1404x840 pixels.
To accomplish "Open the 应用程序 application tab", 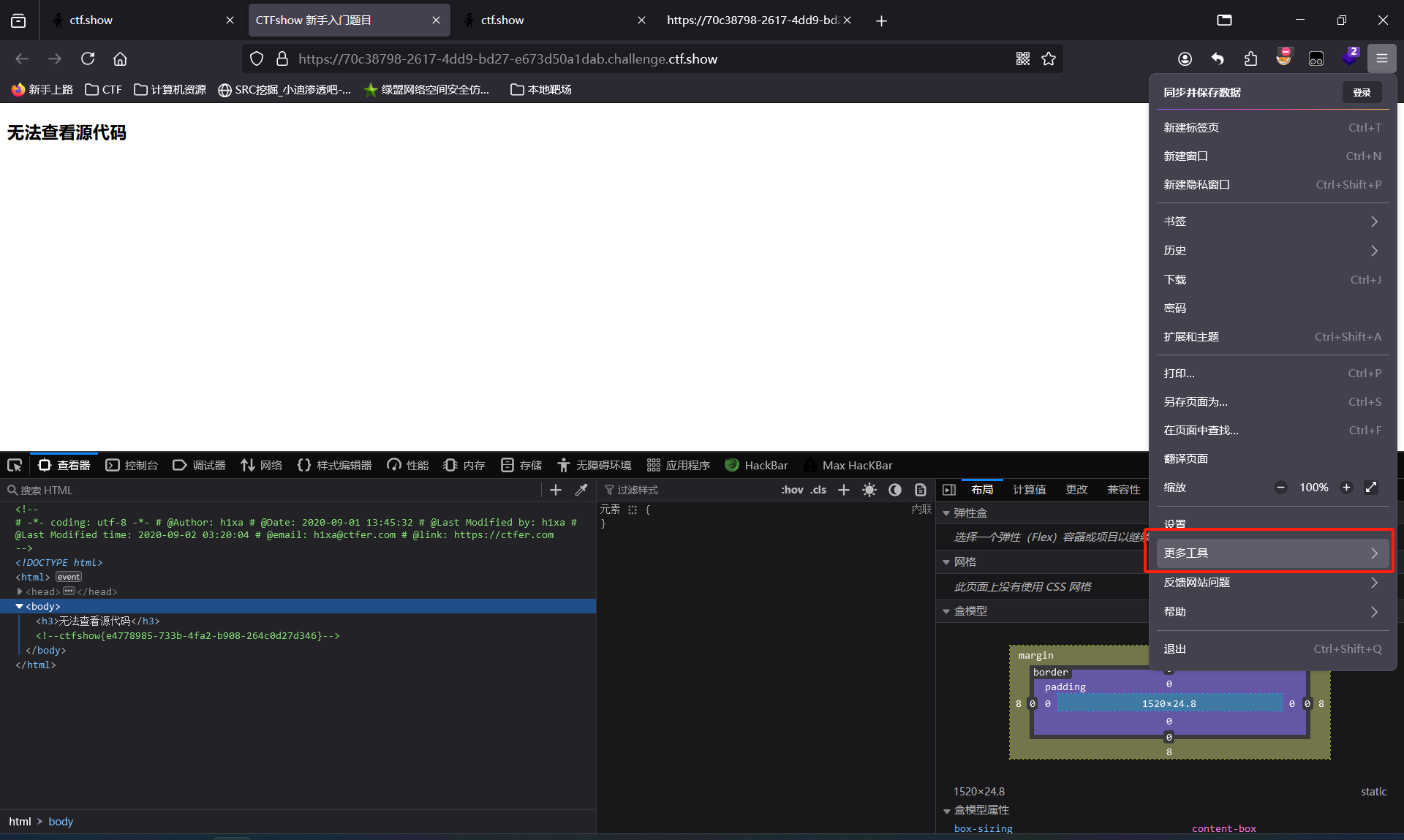I will [x=678, y=465].
